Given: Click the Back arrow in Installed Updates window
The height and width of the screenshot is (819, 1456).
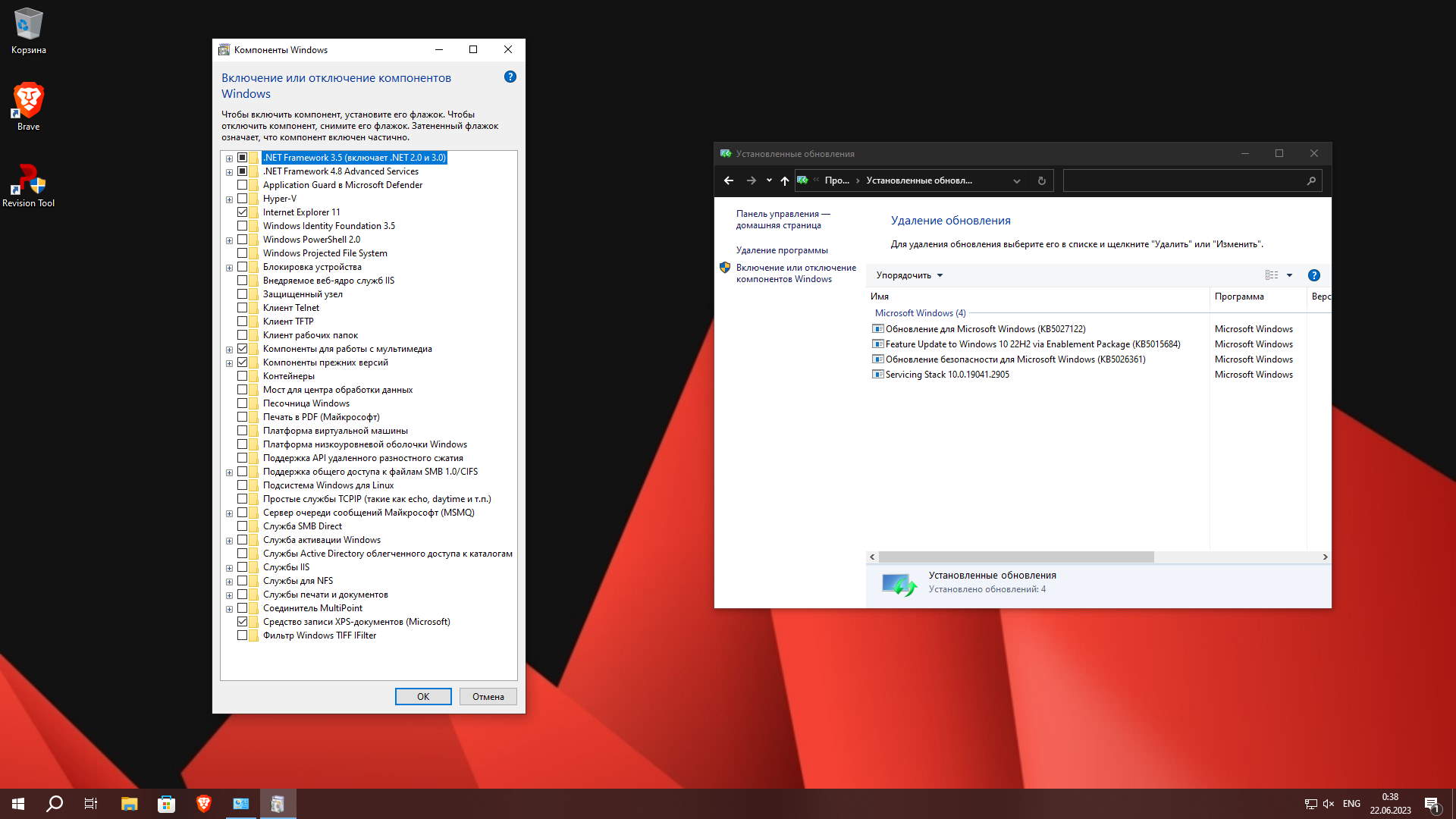Looking at the screenshot, I should (728, 180).
